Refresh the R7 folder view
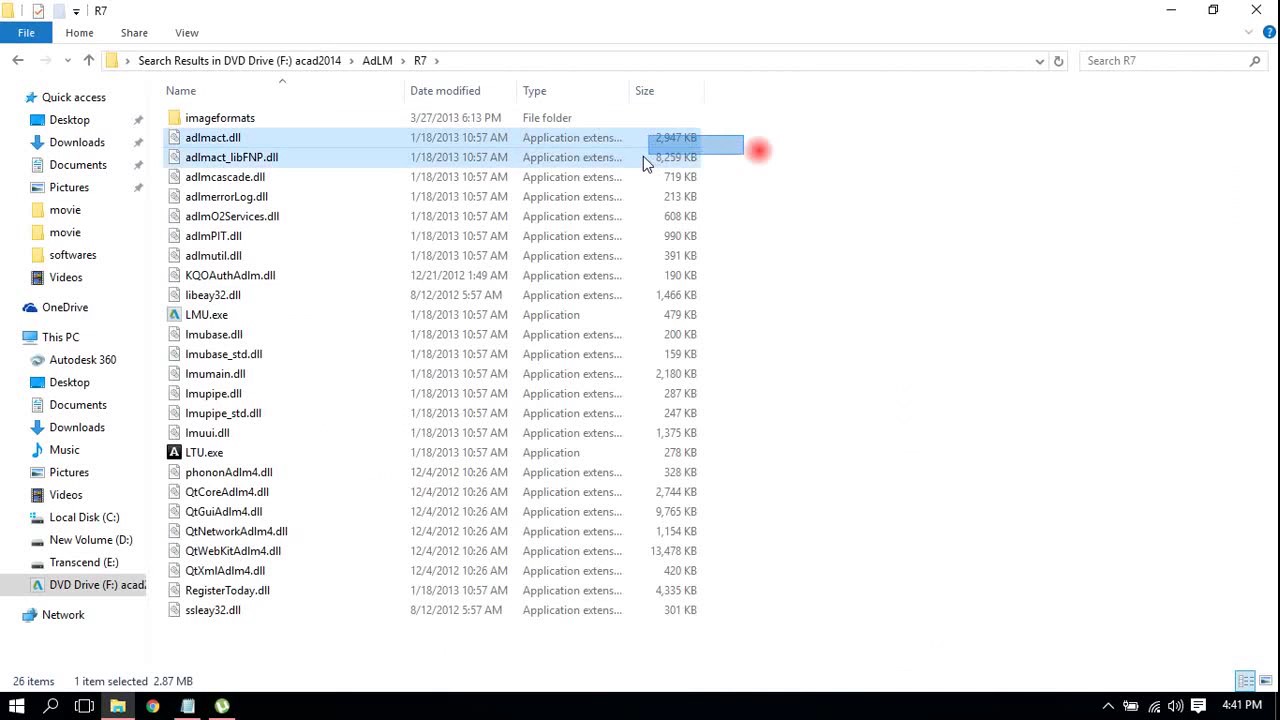Image resolution: width=1280 pixels, height=720 pixels. (x=1059, y=61)
